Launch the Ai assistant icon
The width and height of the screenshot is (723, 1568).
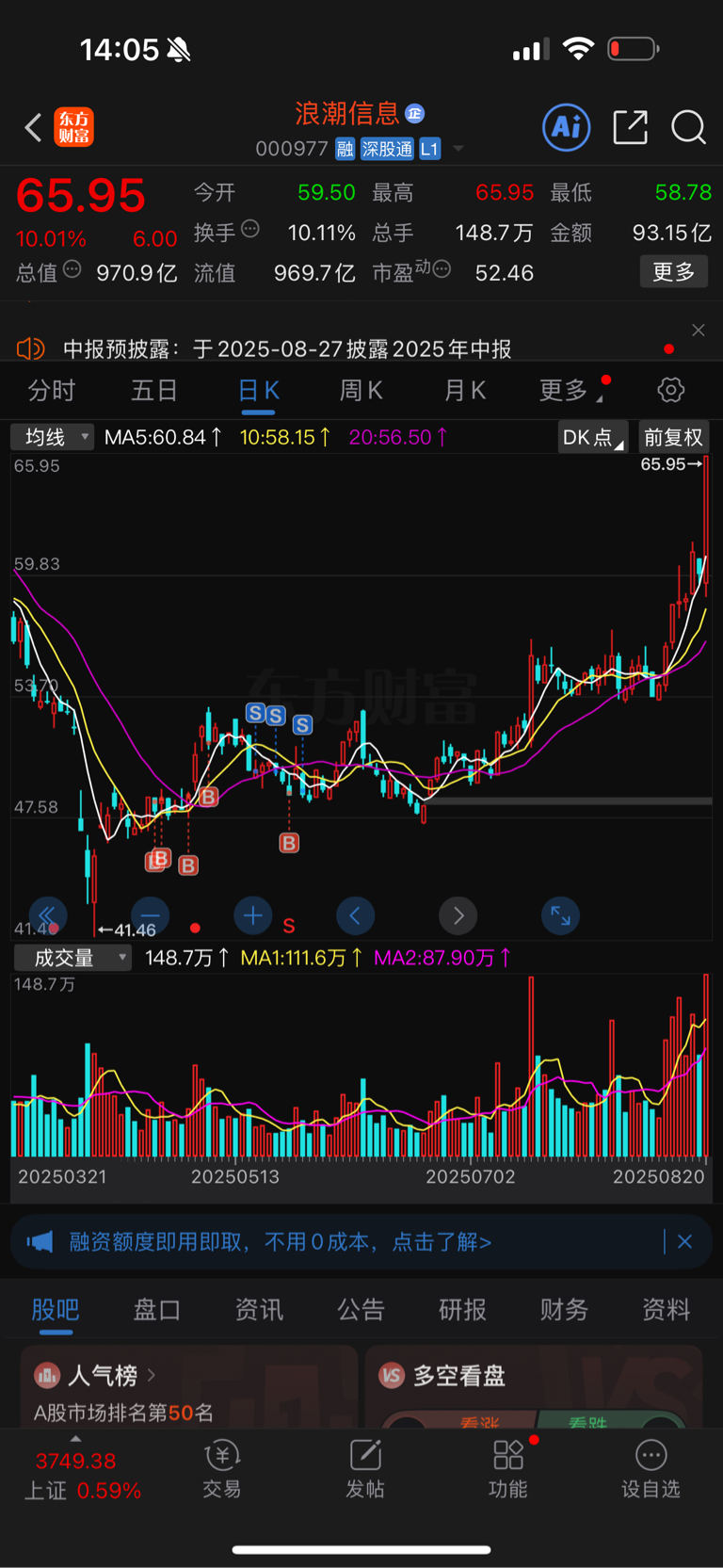click(x=567, y=127)
